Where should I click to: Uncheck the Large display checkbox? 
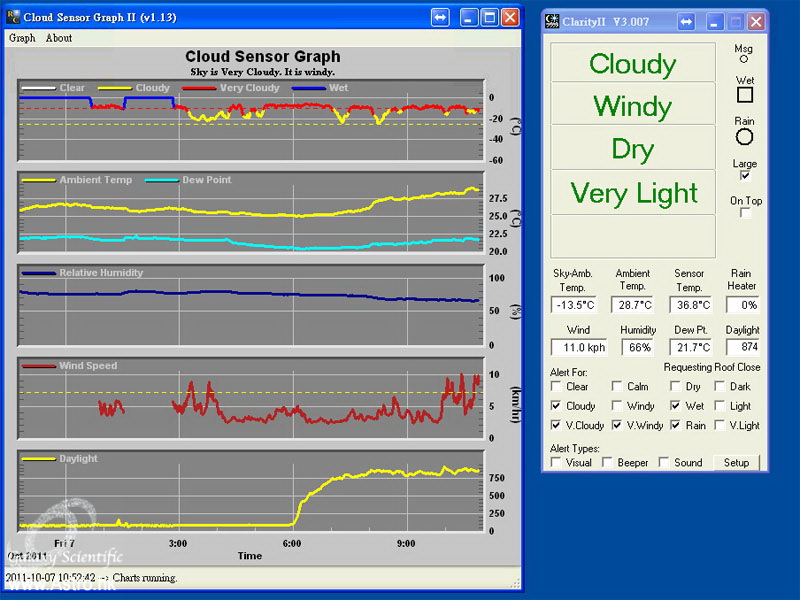pos(745,175)
